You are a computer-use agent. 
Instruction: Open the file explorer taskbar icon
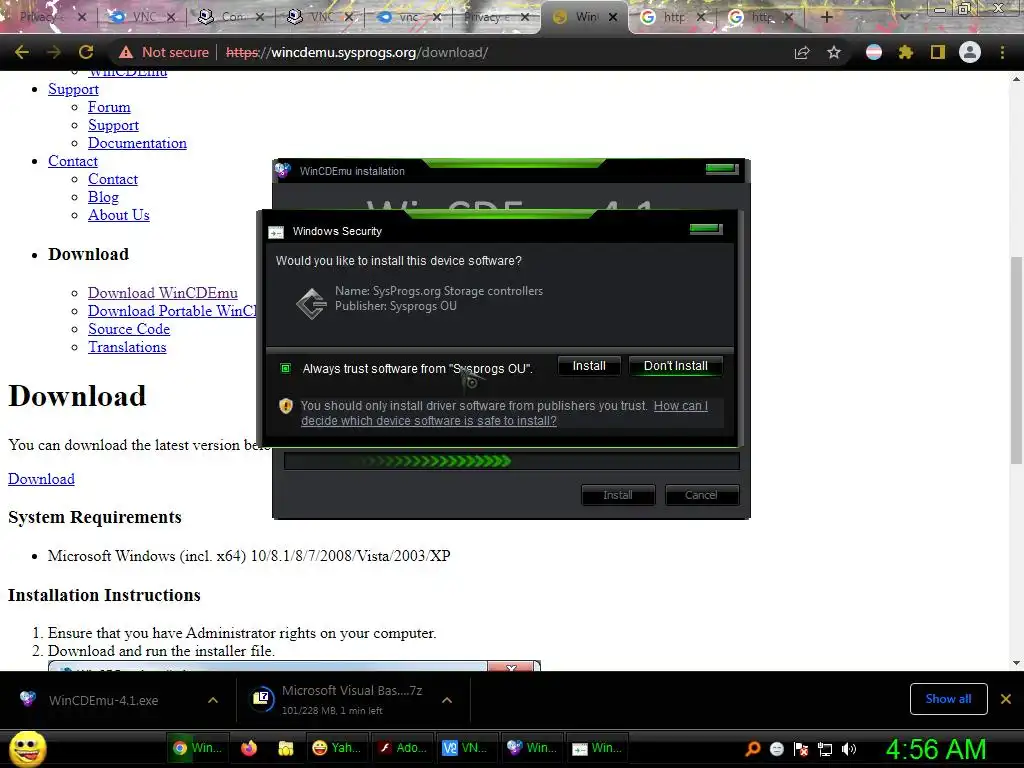tap(285, 748)
